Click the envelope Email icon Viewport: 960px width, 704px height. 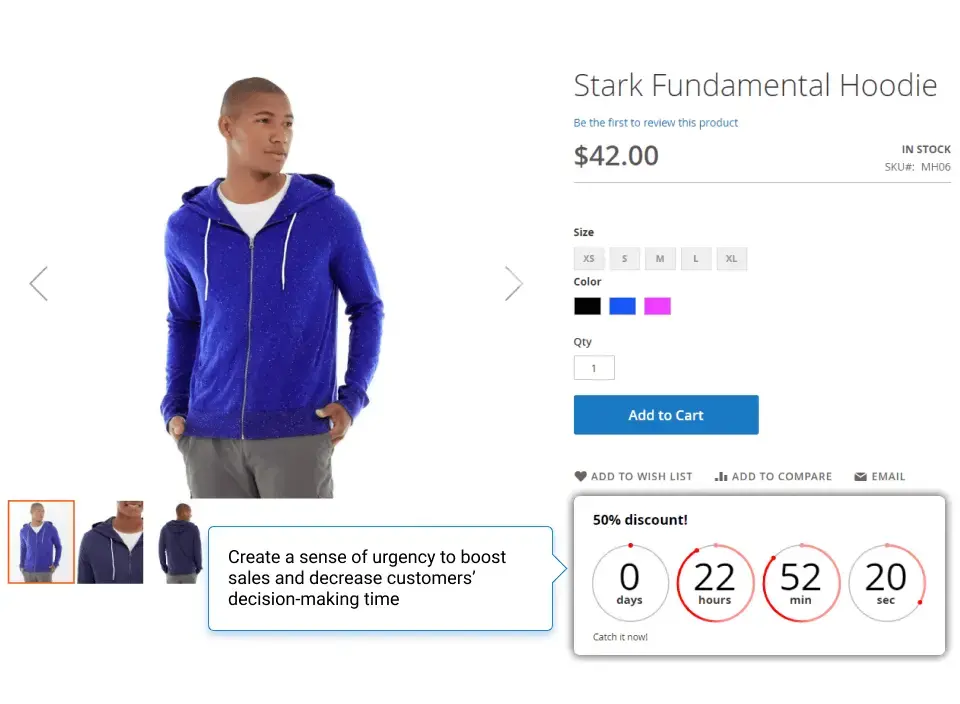(x=860, y=477)
